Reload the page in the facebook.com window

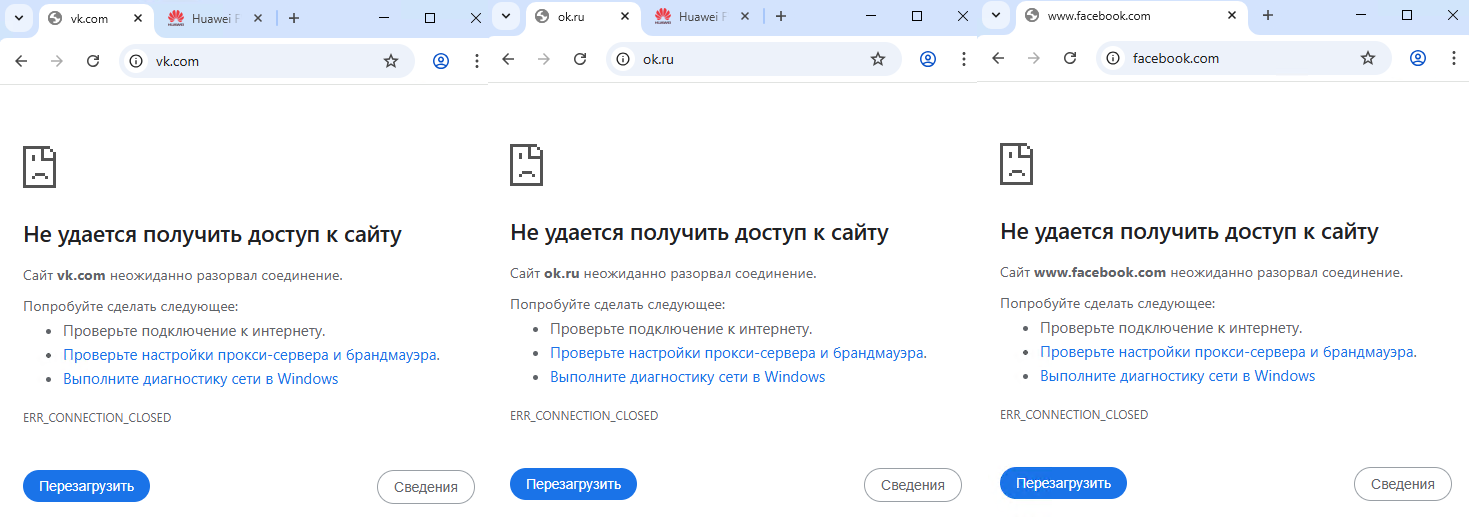1070,58
